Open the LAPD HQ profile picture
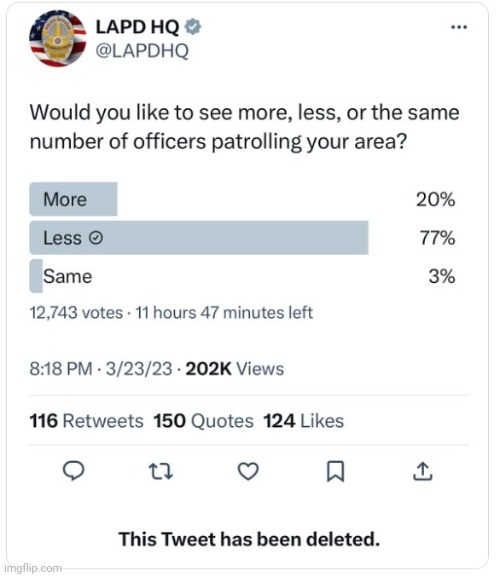This screenshot has height=577, width=500. pyautogui.click(x=58, y=38)
